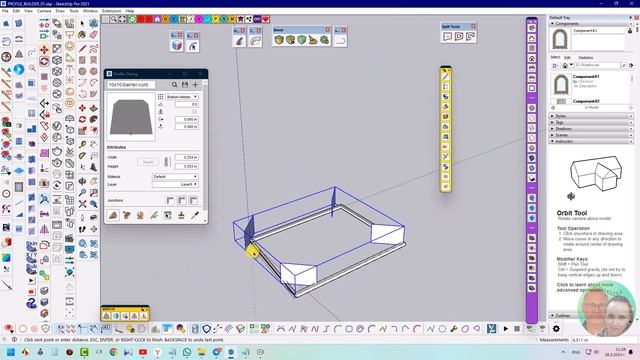Click the save profile floppy icon
640x360 pixels.
point(185,84)
